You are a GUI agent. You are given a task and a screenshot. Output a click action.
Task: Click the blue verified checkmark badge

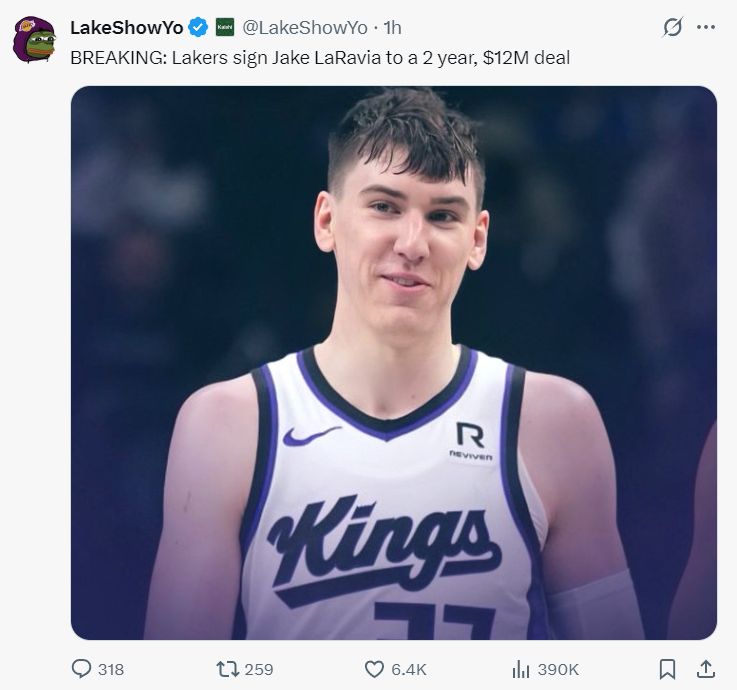click(x=199, y=28)
